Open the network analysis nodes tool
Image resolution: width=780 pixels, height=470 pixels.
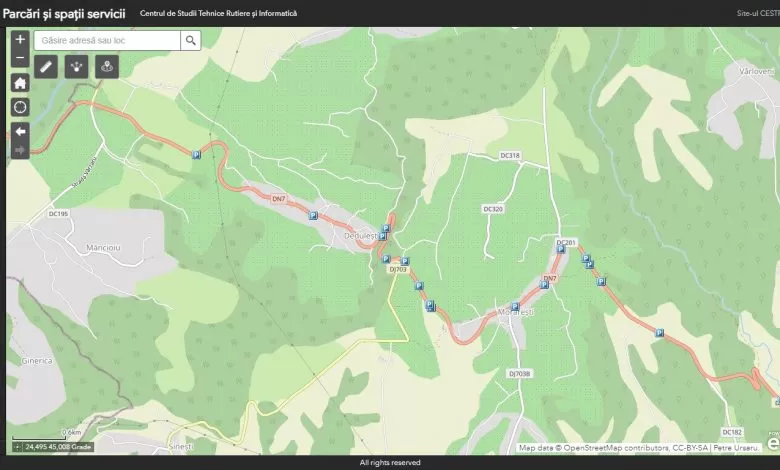pyautogui.click(x=77, y=67)
